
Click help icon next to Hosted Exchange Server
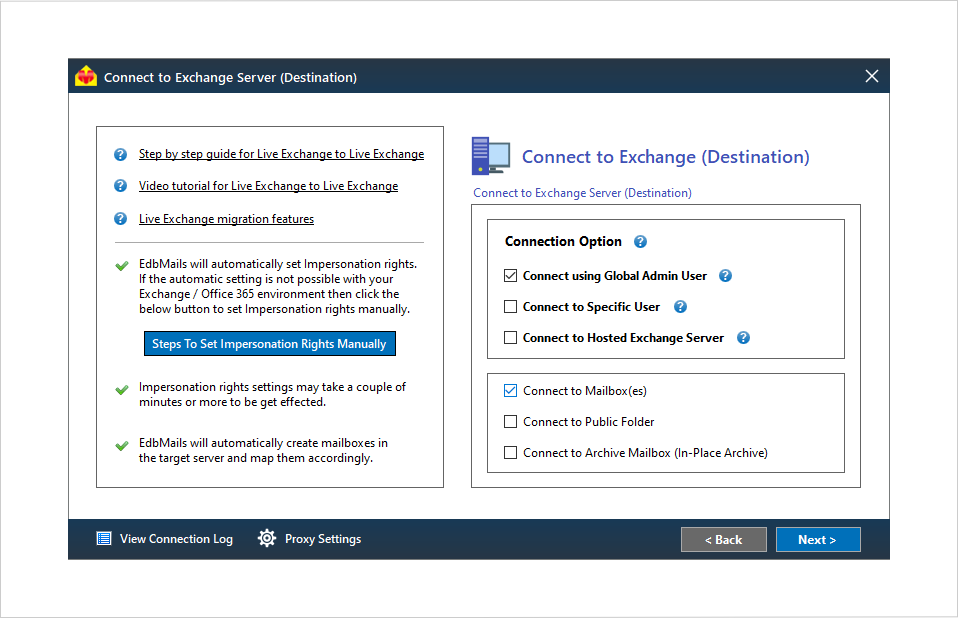pyautogui.click(x=743, y=338)
